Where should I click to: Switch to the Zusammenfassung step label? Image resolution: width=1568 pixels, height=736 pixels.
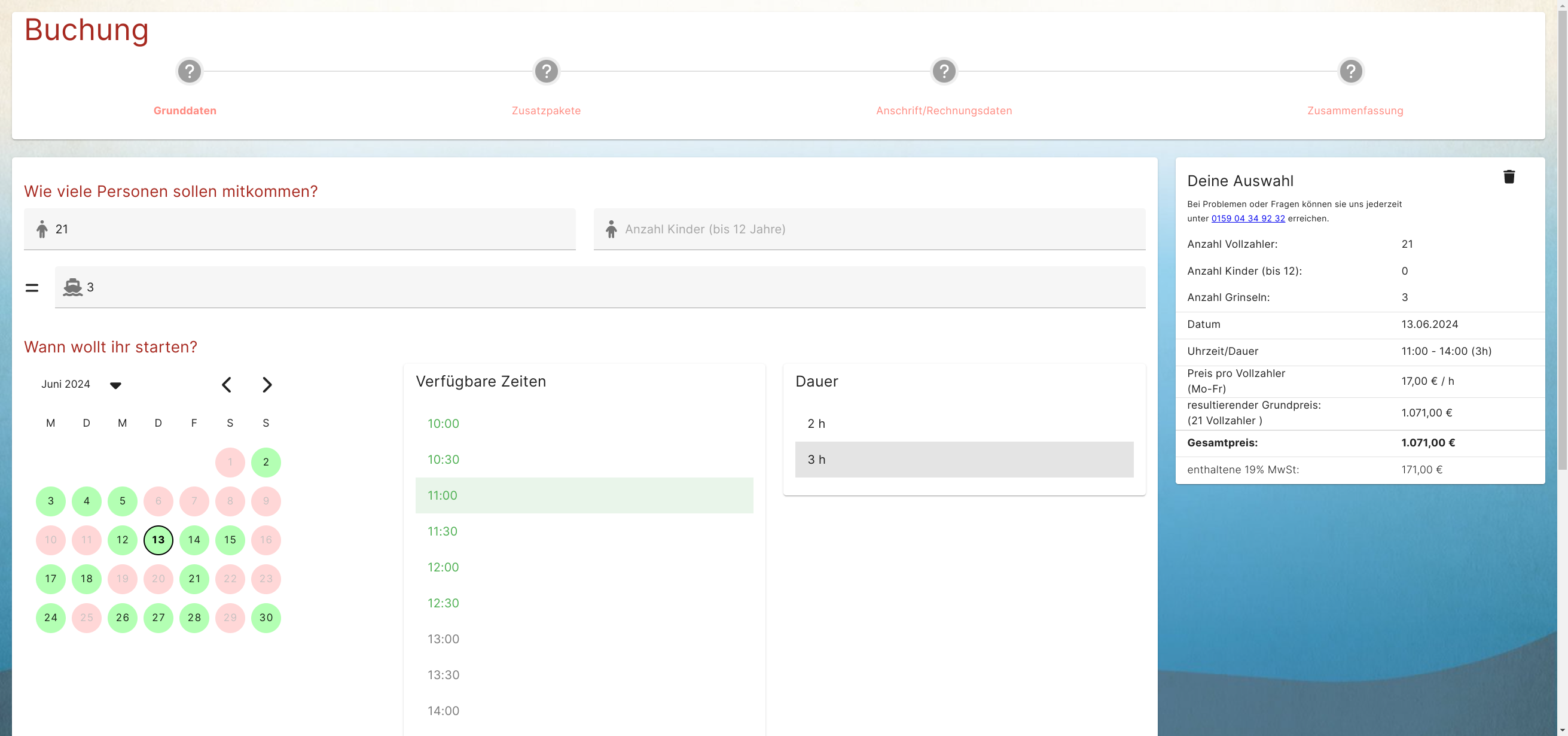(x=1355, y=110)
